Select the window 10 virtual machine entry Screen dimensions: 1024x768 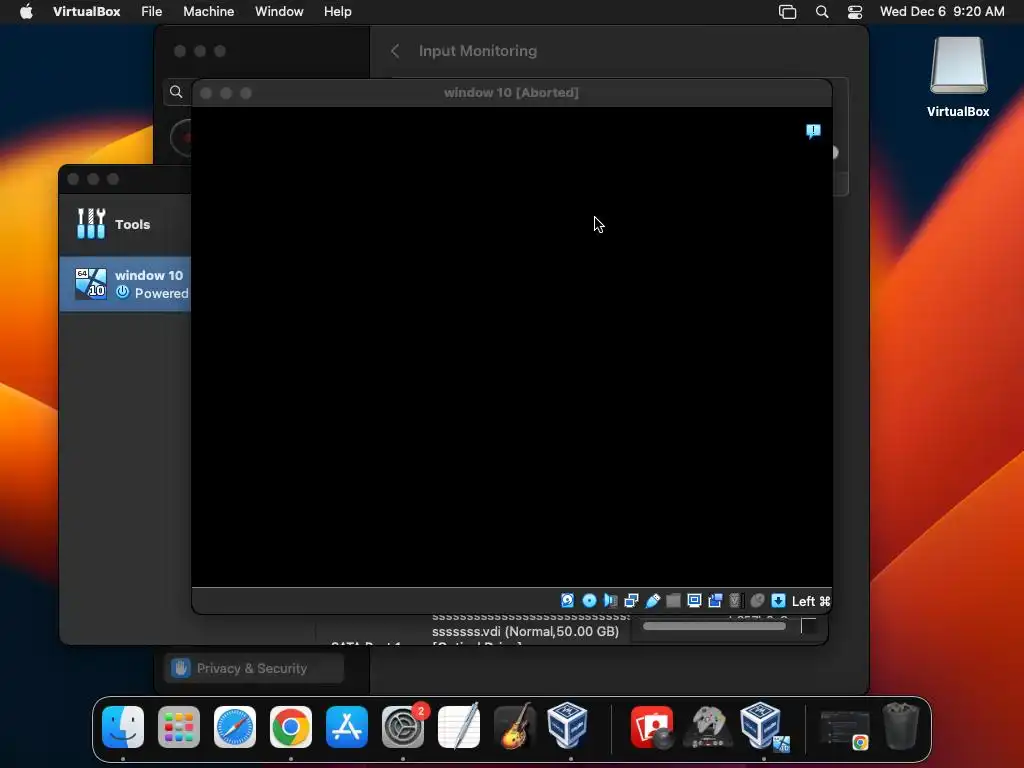pos(125,284)
